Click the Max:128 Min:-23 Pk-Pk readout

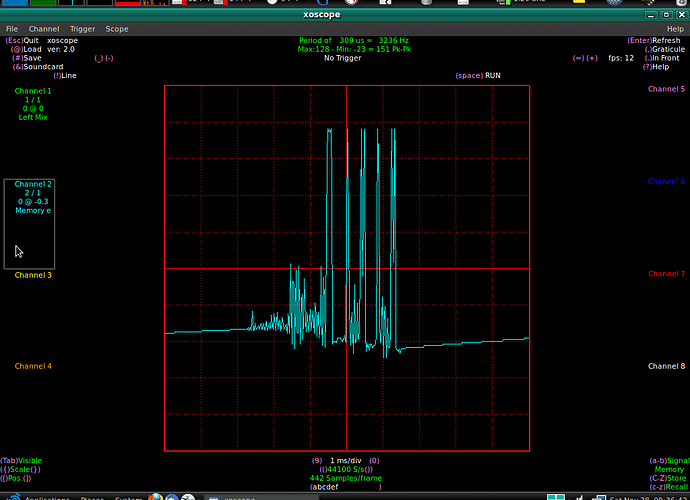tap(354, 49)
